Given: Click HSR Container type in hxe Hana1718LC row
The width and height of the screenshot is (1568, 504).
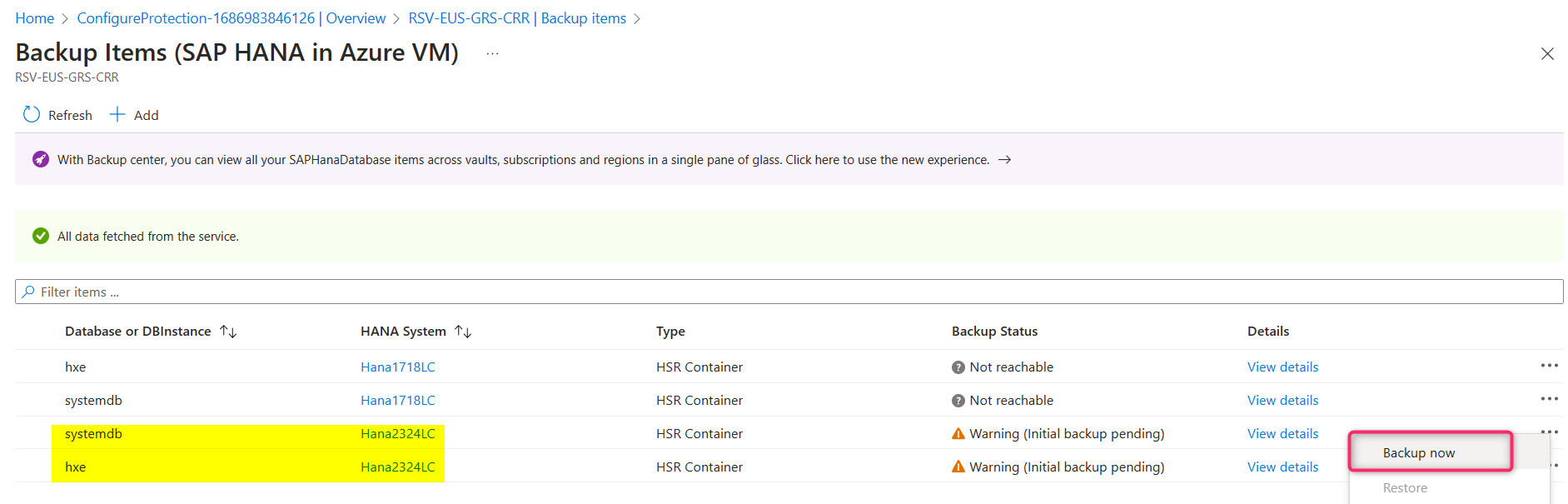Looking at the screenshot, I should click(699, 367).
